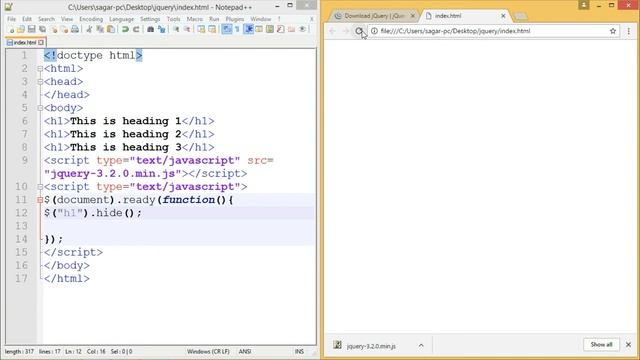Click the Print toolbar icon
The width and height of the screenshot is (640, 360).
[x=75, y=29]
